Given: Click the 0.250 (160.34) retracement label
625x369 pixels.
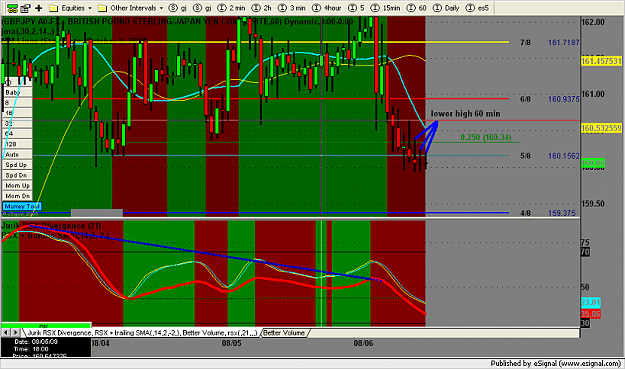Looking at the screenshot, I should tap(485, 137).
